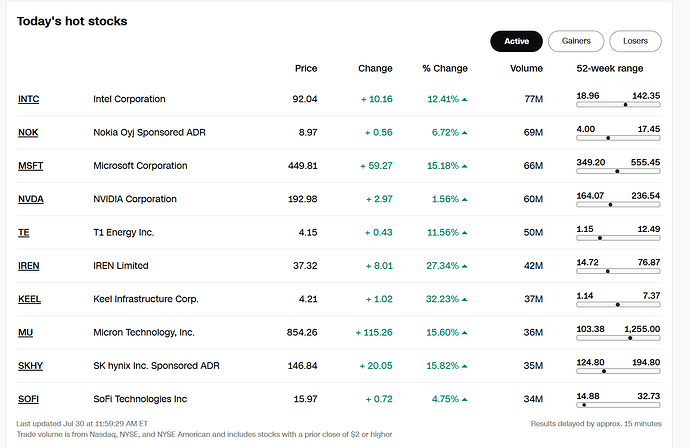690x448 pixels.
Task: Open the MSFT ticker link
Action: tap(30, 166)
